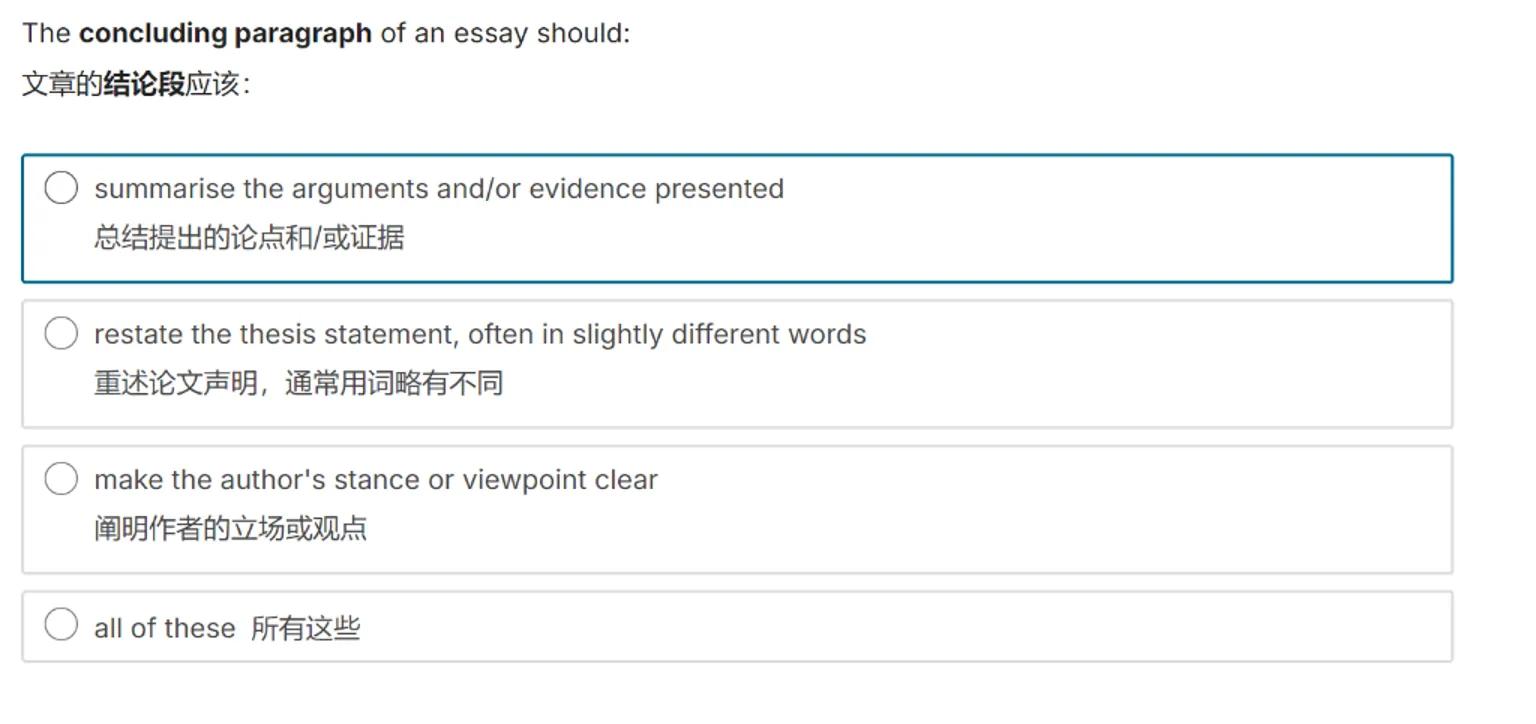Choose the "make the author's stance" radio button
1536x724 pixels.
click(x=61, y=479)
